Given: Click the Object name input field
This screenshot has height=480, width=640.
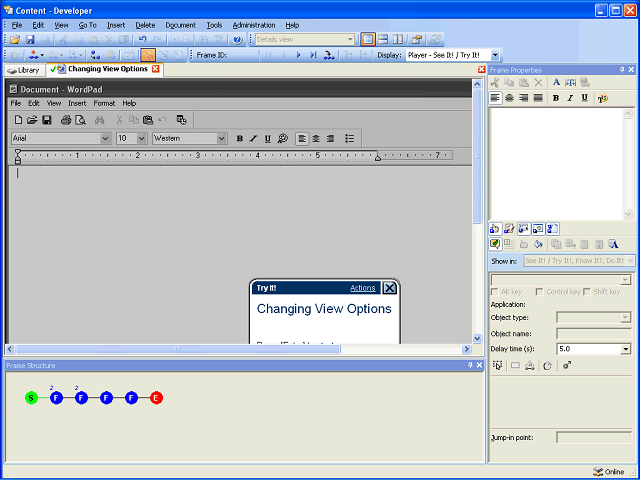Looking at the screenshot, I should point(594,333).
